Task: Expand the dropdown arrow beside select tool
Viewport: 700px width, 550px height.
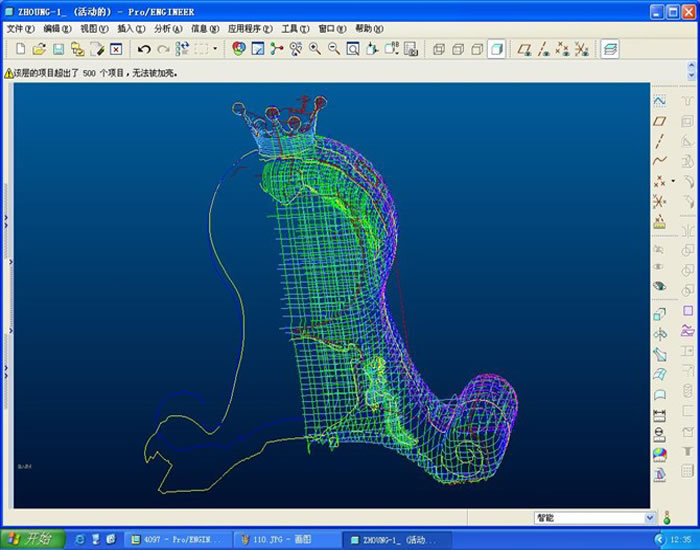Action: [215, 48]
